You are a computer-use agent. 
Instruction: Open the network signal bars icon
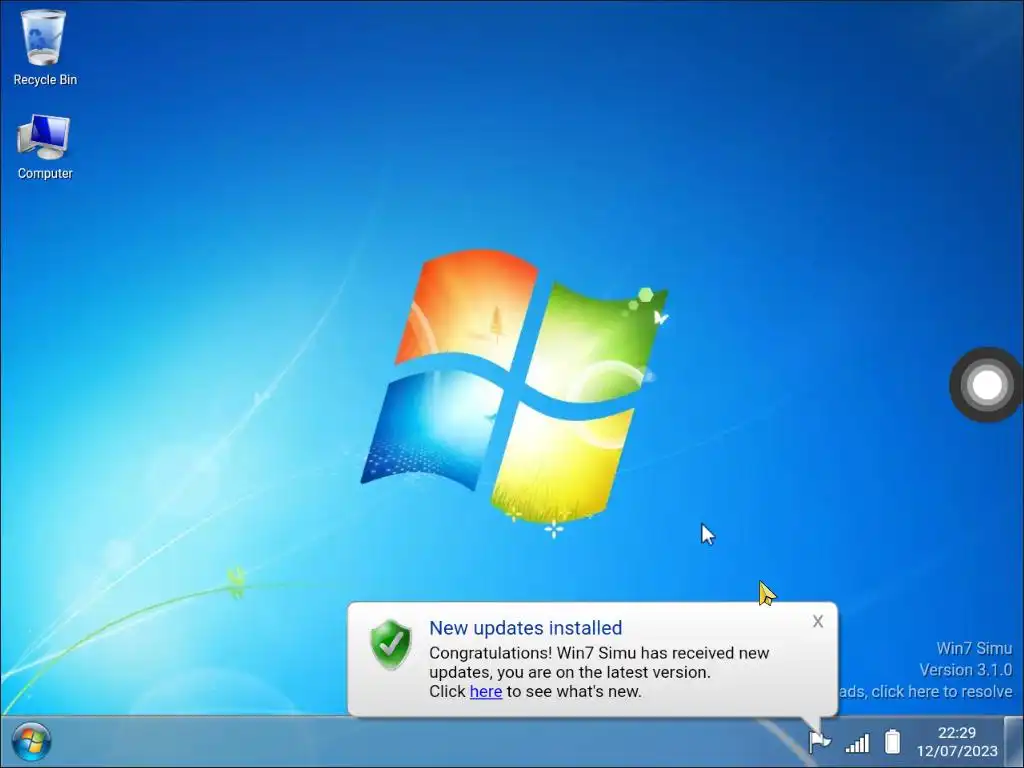[857, 743]
